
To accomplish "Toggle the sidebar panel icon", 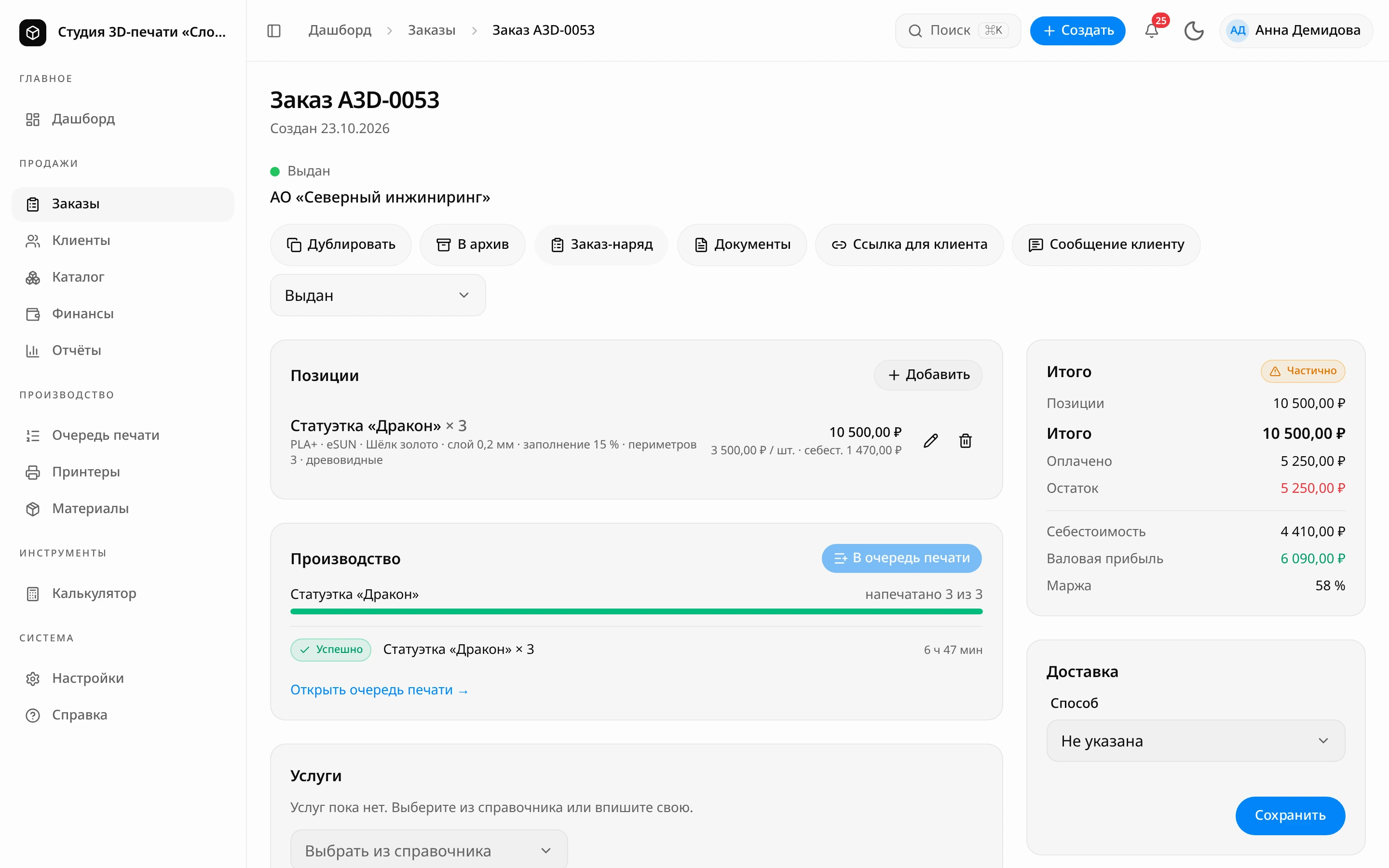I will pyautogui.click(x=274, y=30).
